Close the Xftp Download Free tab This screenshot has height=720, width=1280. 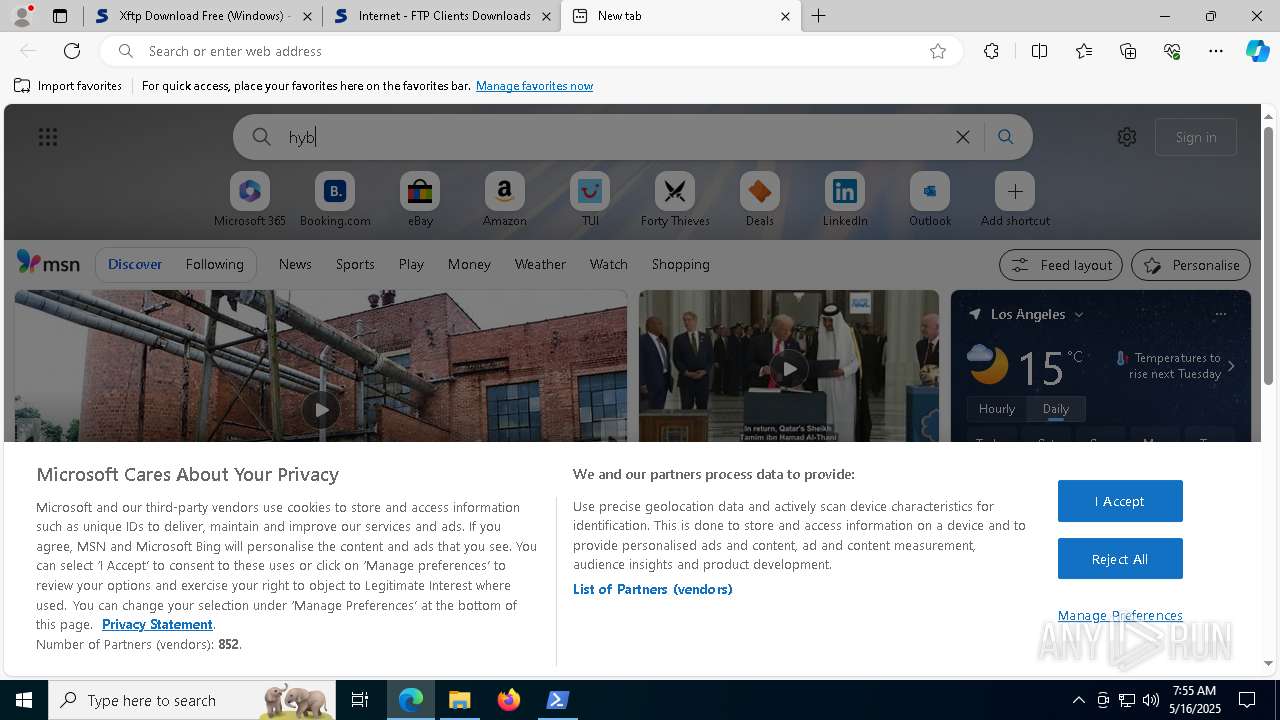click(307, 16)
